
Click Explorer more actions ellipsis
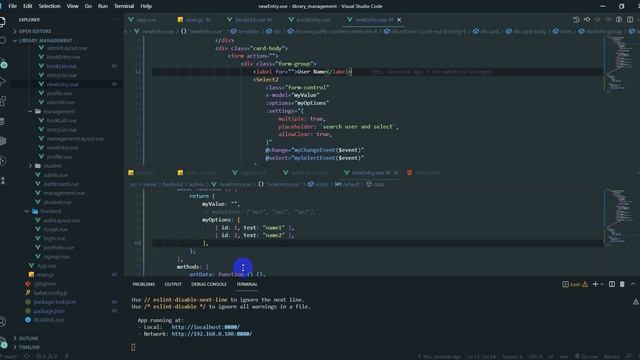coord(113,20)
